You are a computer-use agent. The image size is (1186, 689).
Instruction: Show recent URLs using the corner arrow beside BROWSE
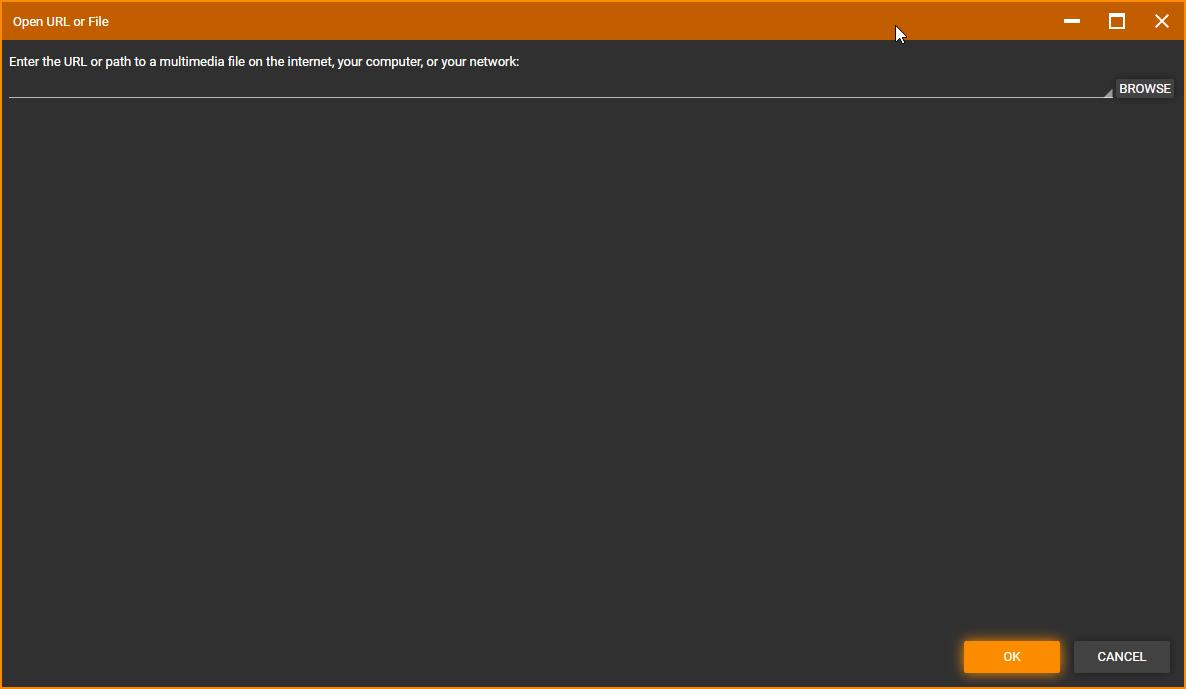(1107, 93)
